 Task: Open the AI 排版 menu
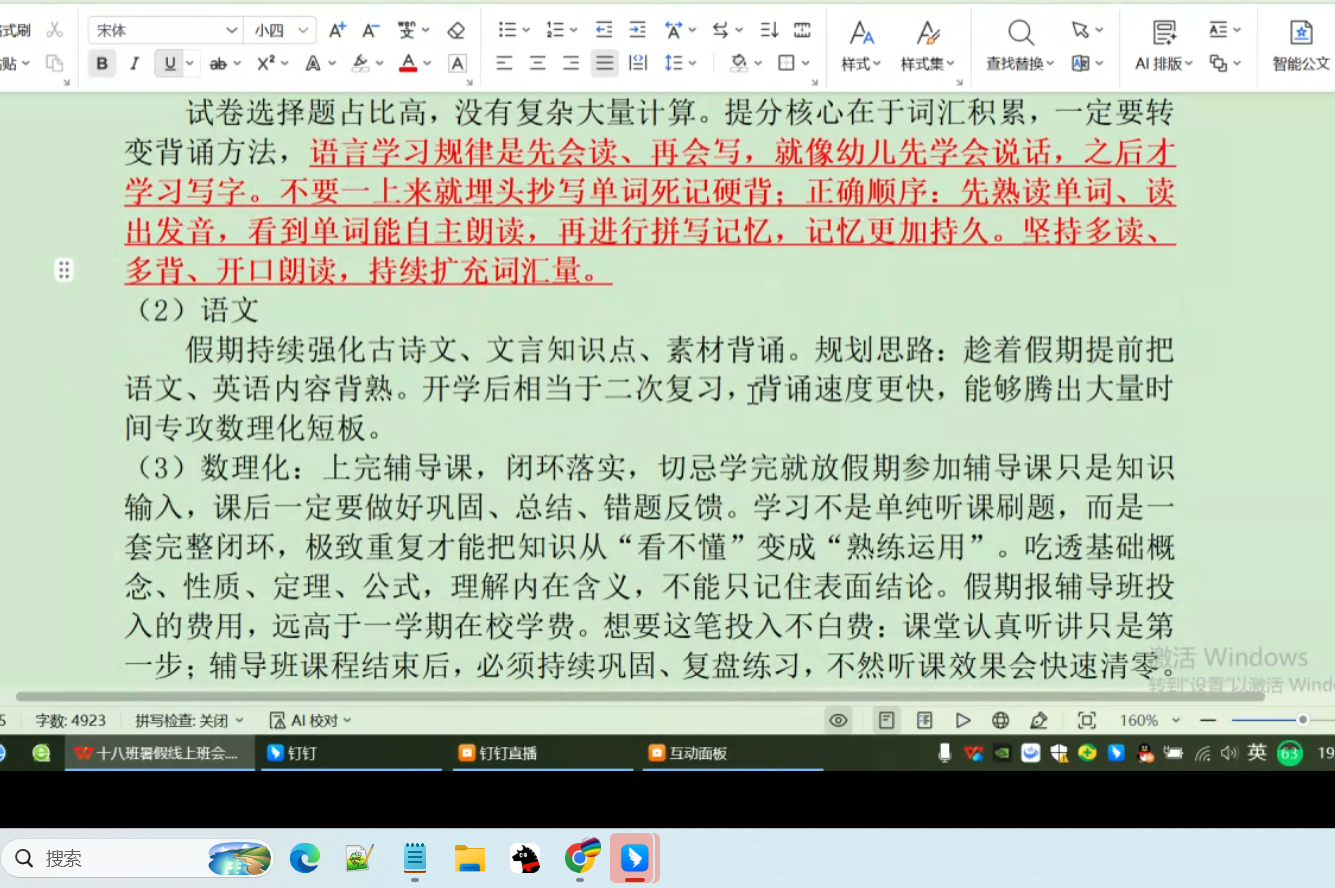pyautogui.click(x=1165, y=64)
